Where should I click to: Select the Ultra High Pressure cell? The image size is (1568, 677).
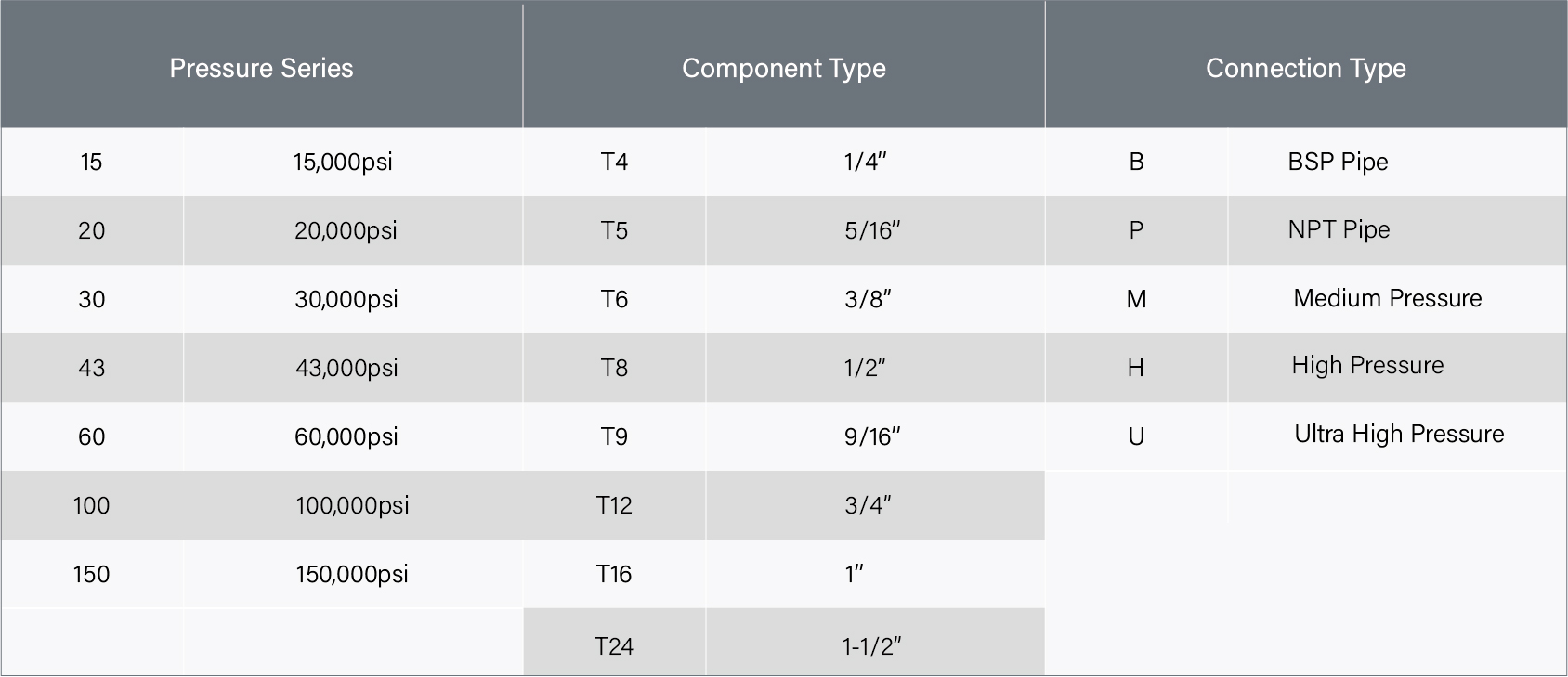(x=1399, y=434)
